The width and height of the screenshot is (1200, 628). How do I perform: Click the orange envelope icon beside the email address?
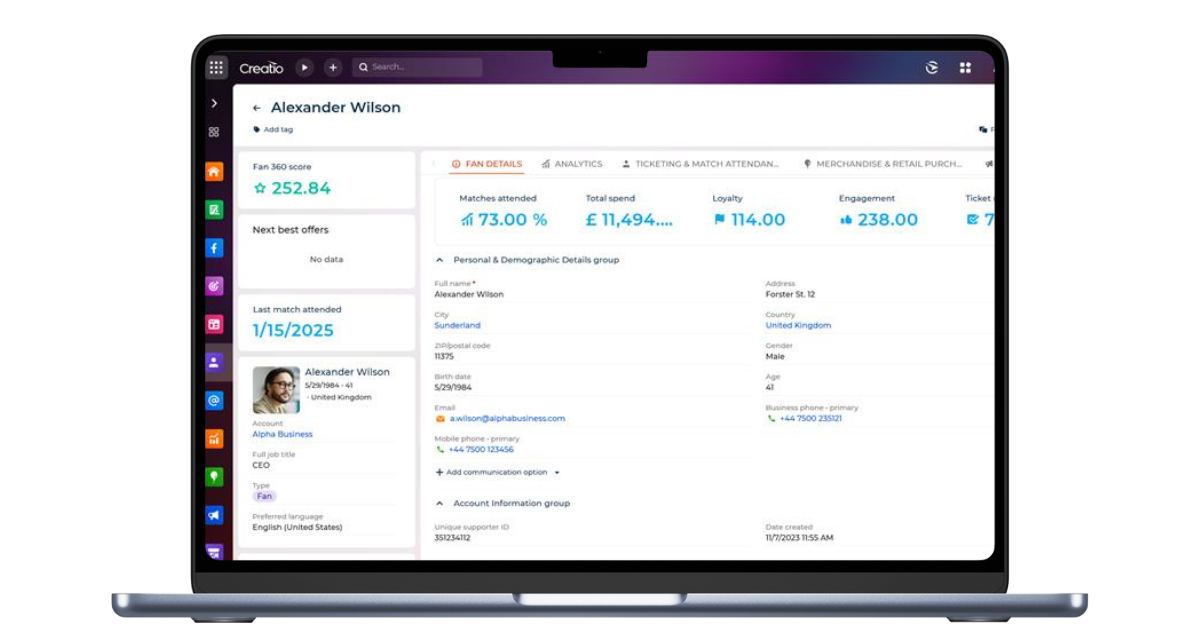(438, 419)
